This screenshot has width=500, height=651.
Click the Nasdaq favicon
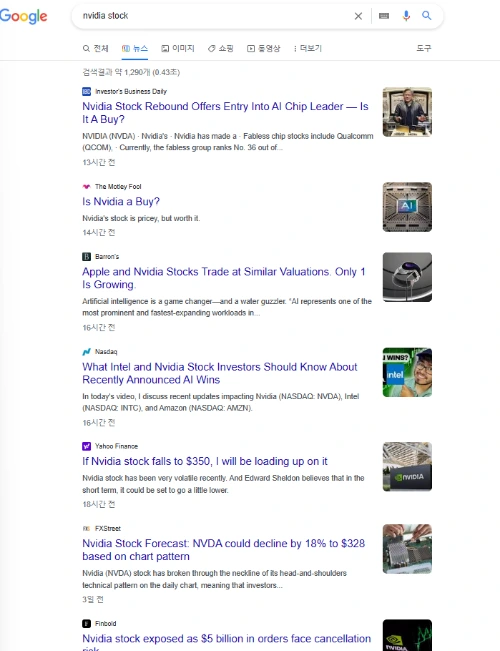[86, 352]
